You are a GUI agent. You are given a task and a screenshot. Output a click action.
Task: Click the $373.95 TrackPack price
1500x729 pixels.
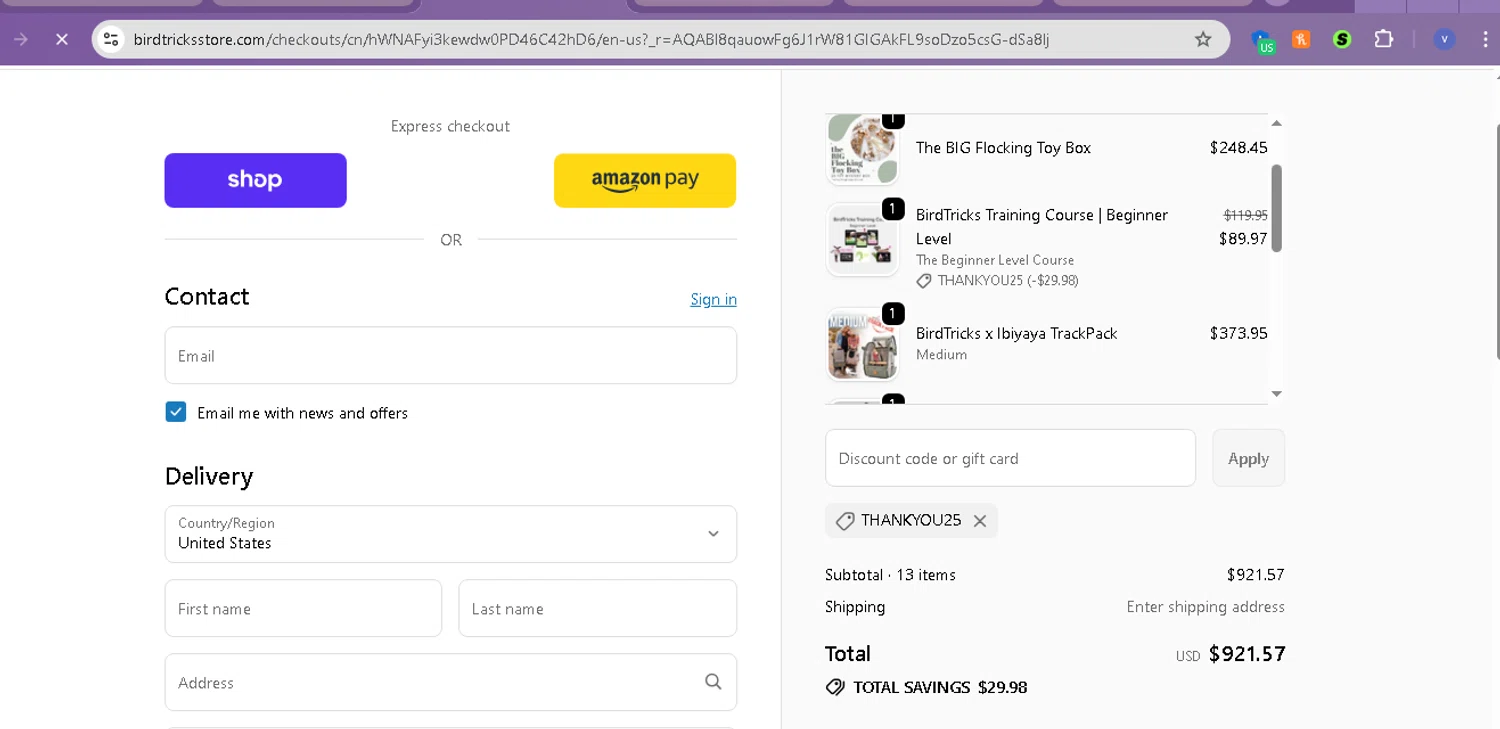[x=1238, y=333]
